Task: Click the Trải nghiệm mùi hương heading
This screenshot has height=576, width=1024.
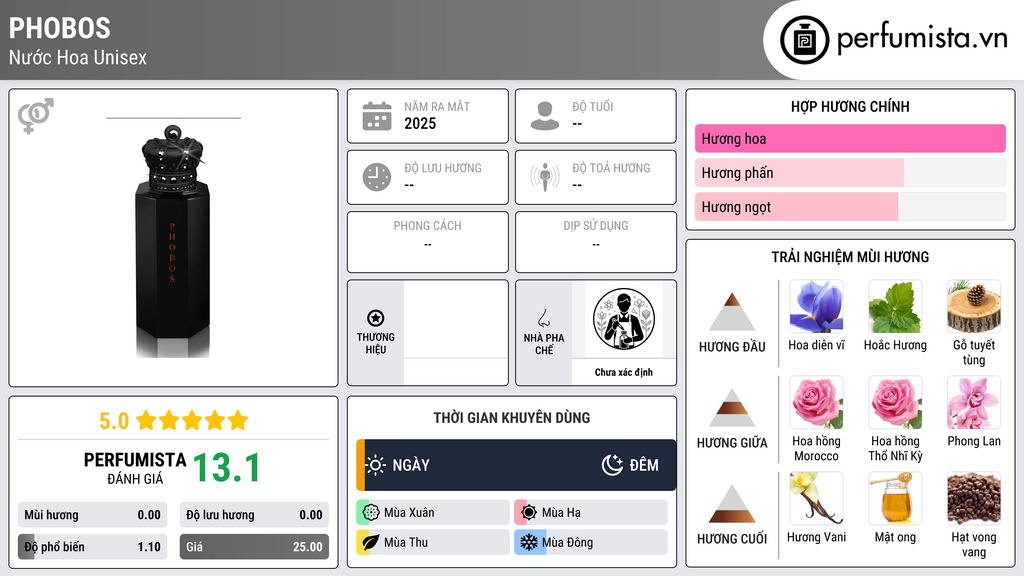Action: (850, 257)
